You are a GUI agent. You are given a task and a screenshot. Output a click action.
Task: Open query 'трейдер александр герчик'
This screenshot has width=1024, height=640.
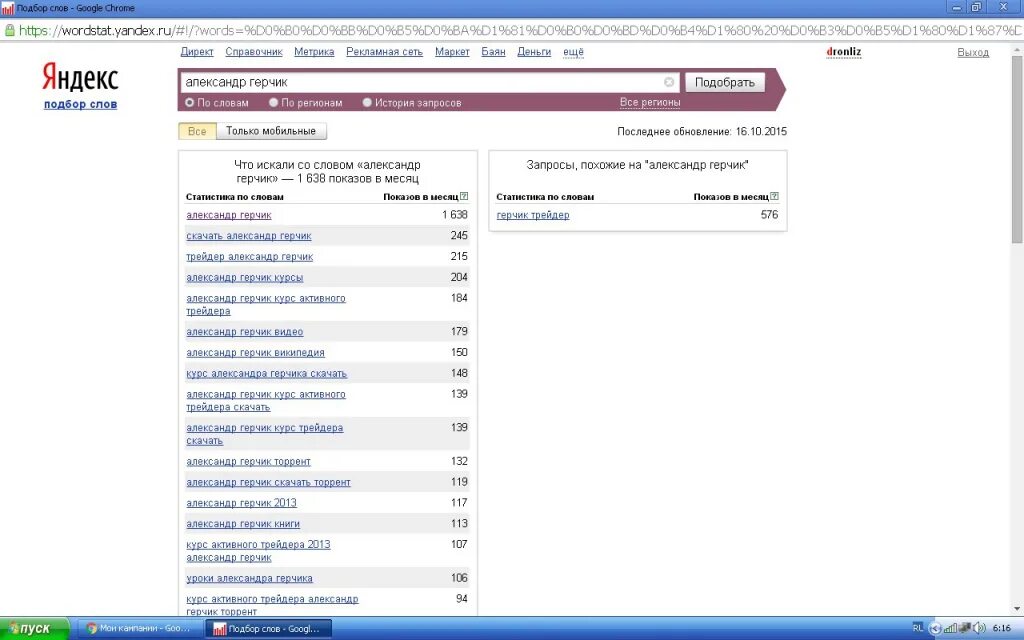249,257
